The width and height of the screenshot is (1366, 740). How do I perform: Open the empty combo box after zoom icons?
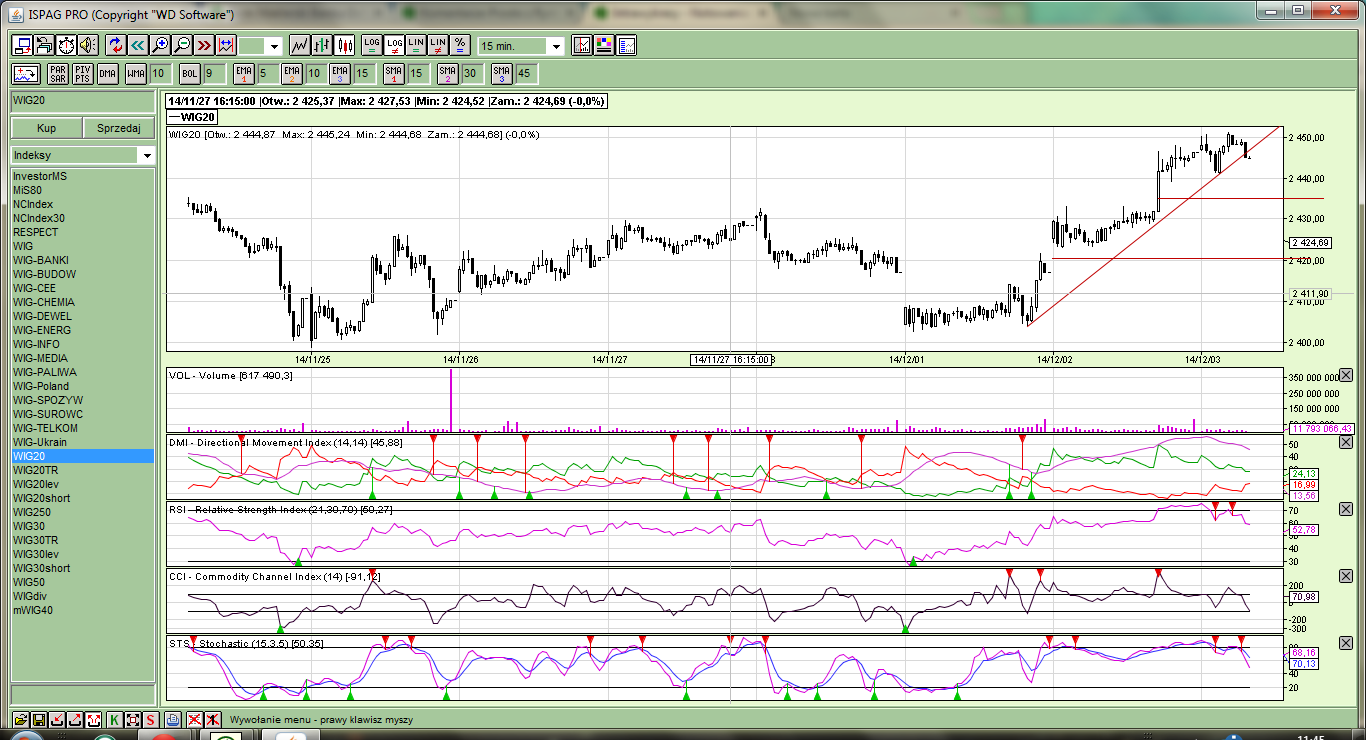pos(273,46)
